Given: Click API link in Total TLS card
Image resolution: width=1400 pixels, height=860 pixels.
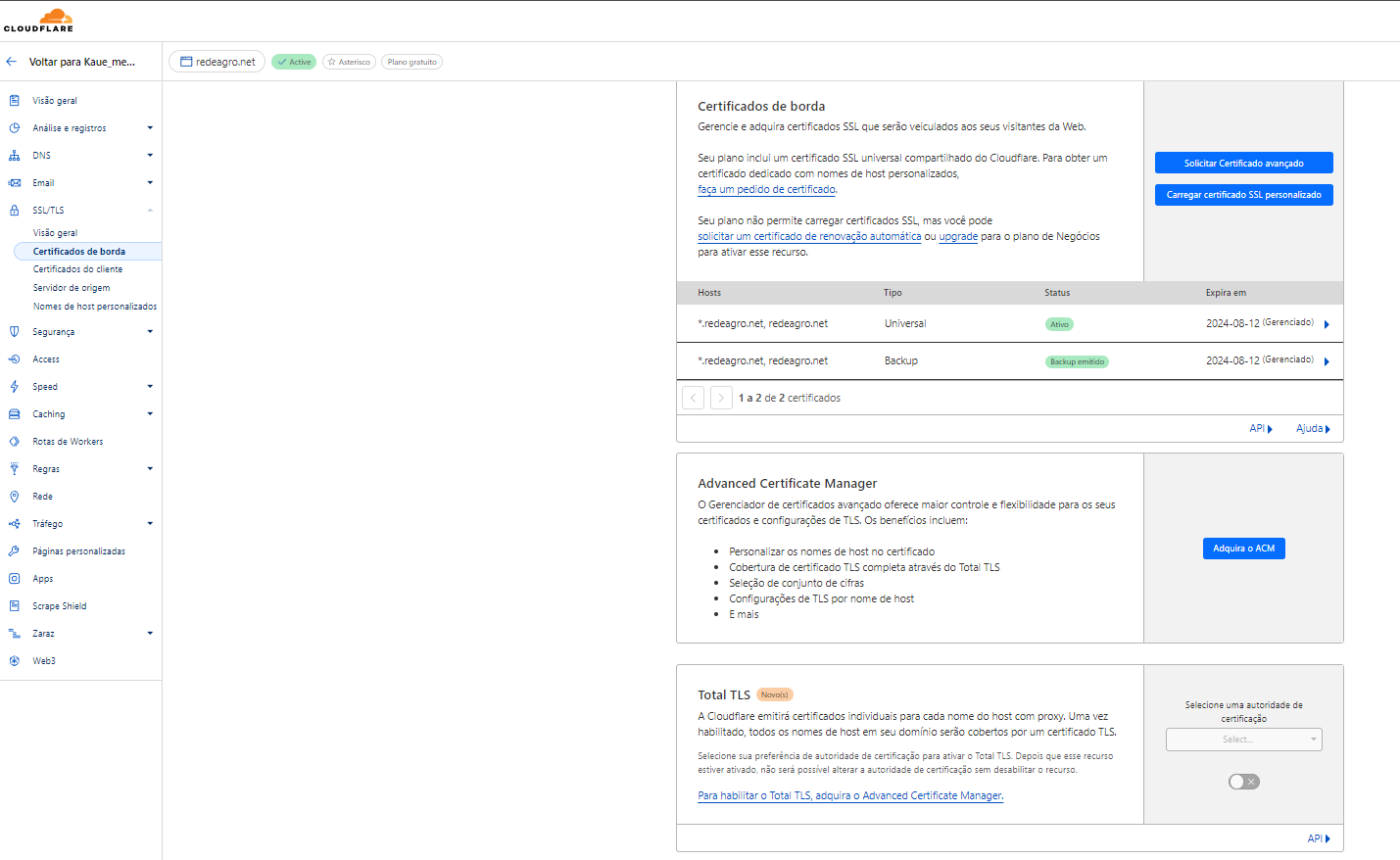Looking at the screenshot, I should point(1319,838).
